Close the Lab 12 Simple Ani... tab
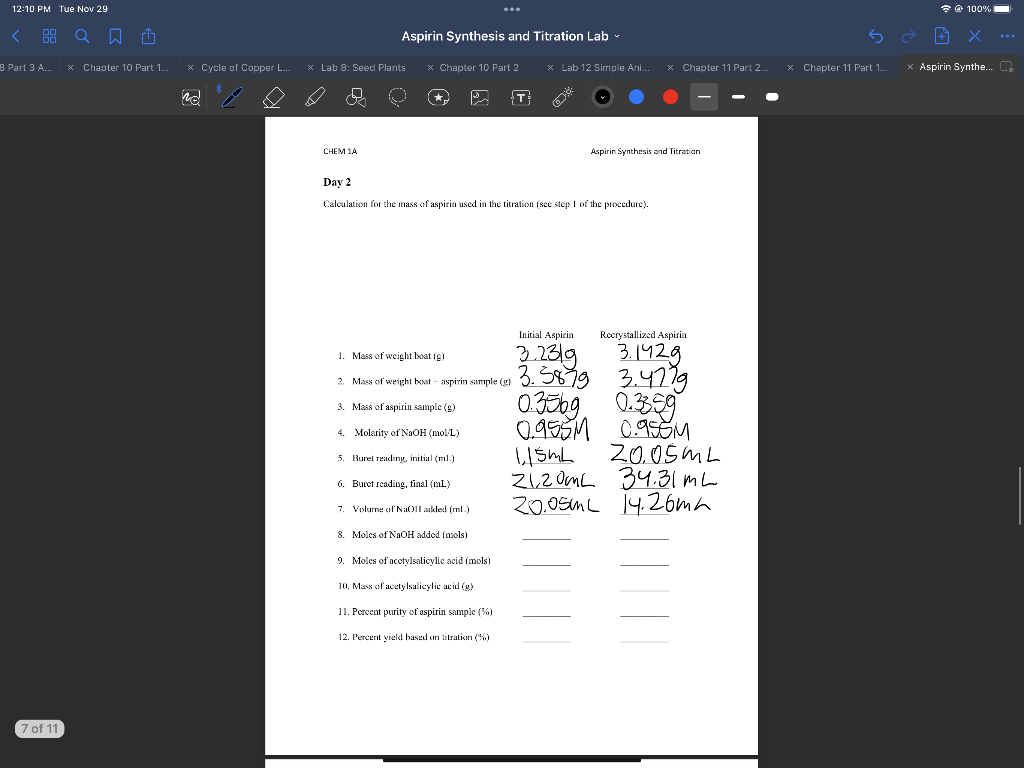Viewport: 1024px width, 768px height. pyautogui.click(x=550, y=67)
